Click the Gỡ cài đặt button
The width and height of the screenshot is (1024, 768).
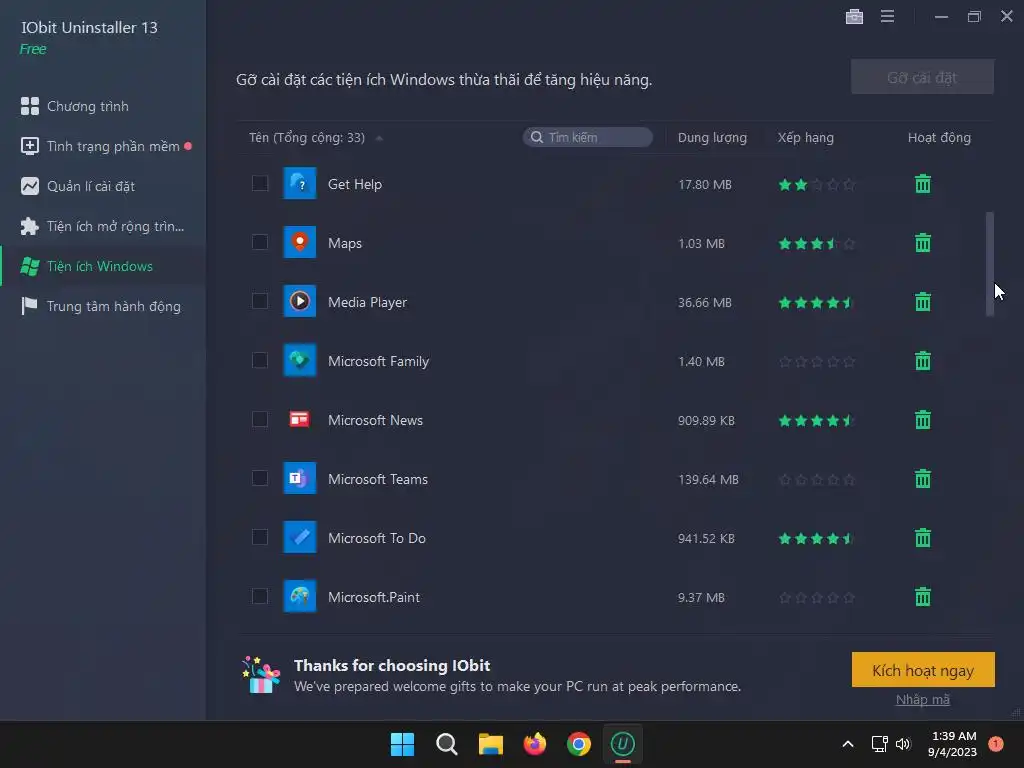[x=922, y=77]
